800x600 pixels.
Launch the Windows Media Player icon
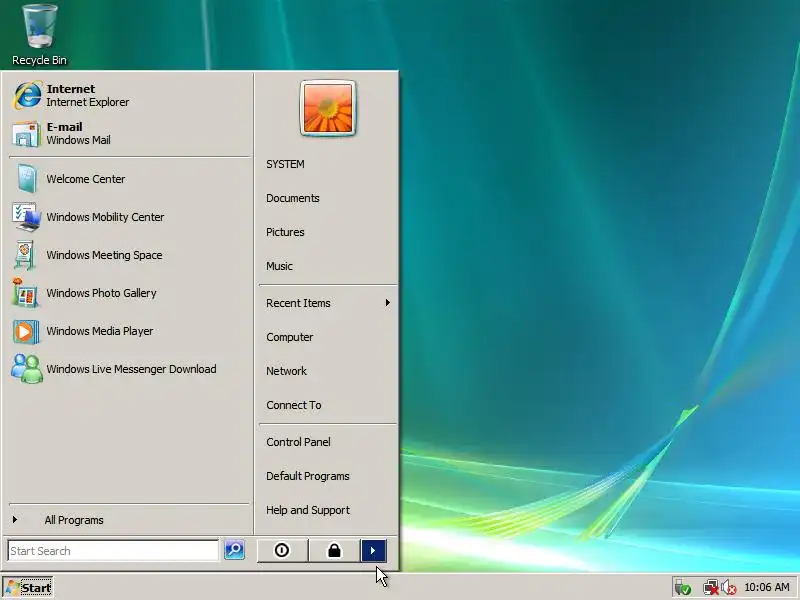click(26, 331)
